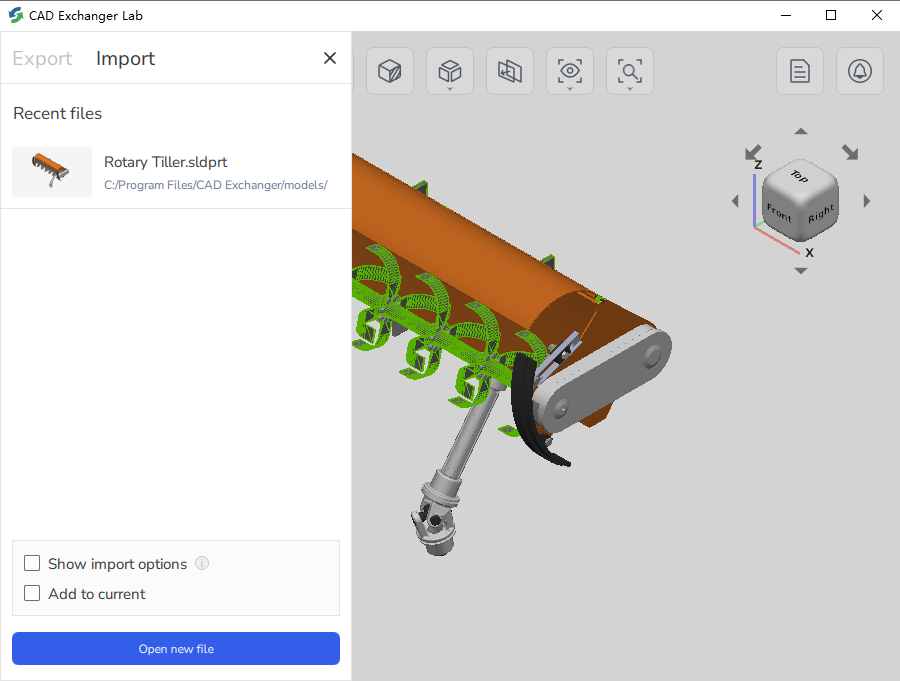Open Rotary Tiller.sldprt recent file thumbnail
The width and height of the screenshot is (900, 681).
(x=52, y=172)
